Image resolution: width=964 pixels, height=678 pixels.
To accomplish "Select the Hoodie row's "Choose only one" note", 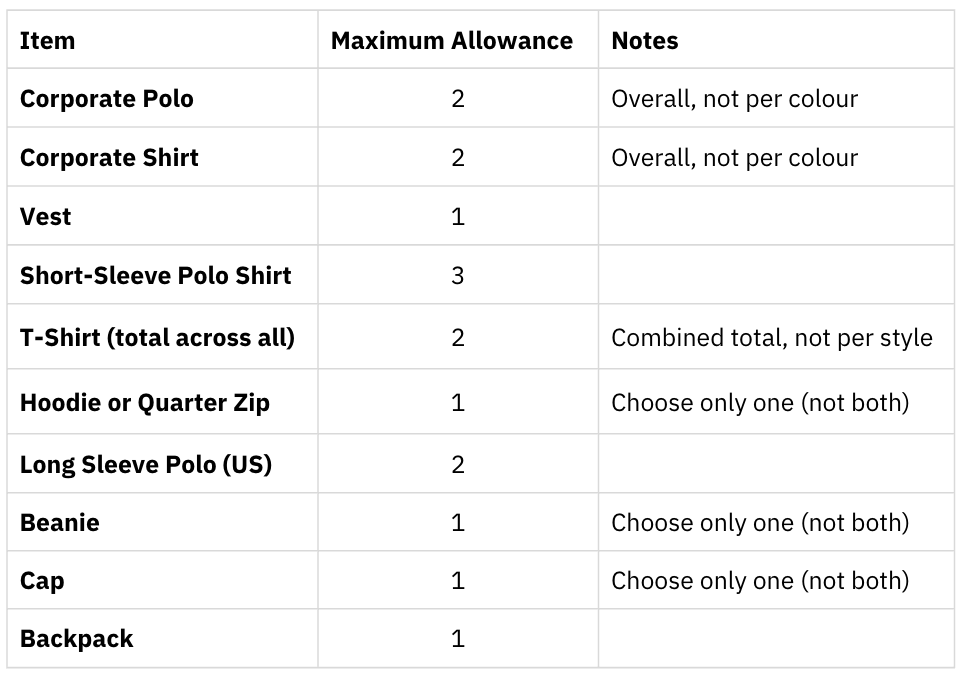I will pyautogui.click(x=760, y=402).
